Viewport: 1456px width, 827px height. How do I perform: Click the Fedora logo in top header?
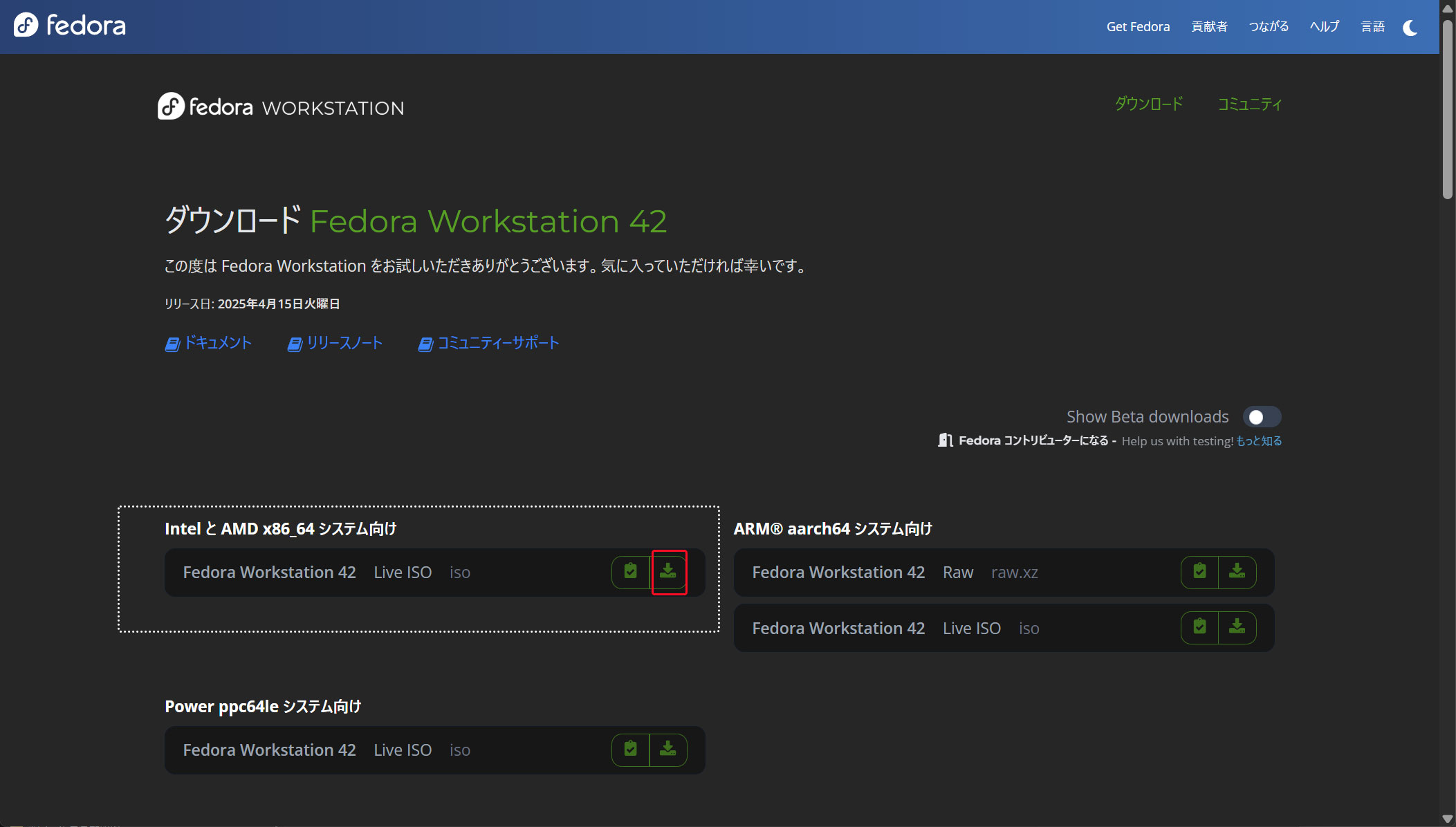pos(70,26)
